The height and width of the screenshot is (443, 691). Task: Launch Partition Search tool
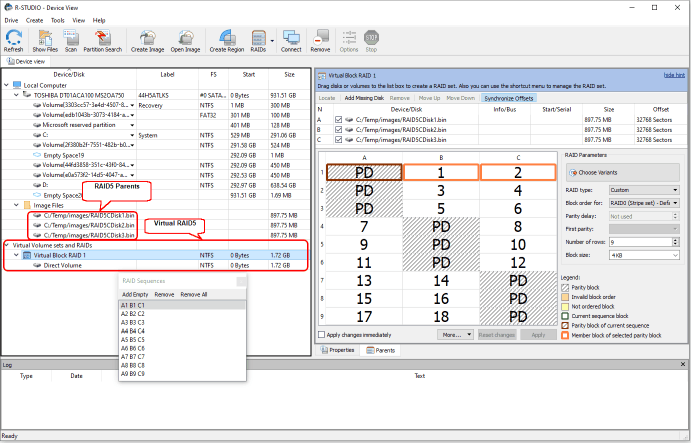tap(103, 41)
